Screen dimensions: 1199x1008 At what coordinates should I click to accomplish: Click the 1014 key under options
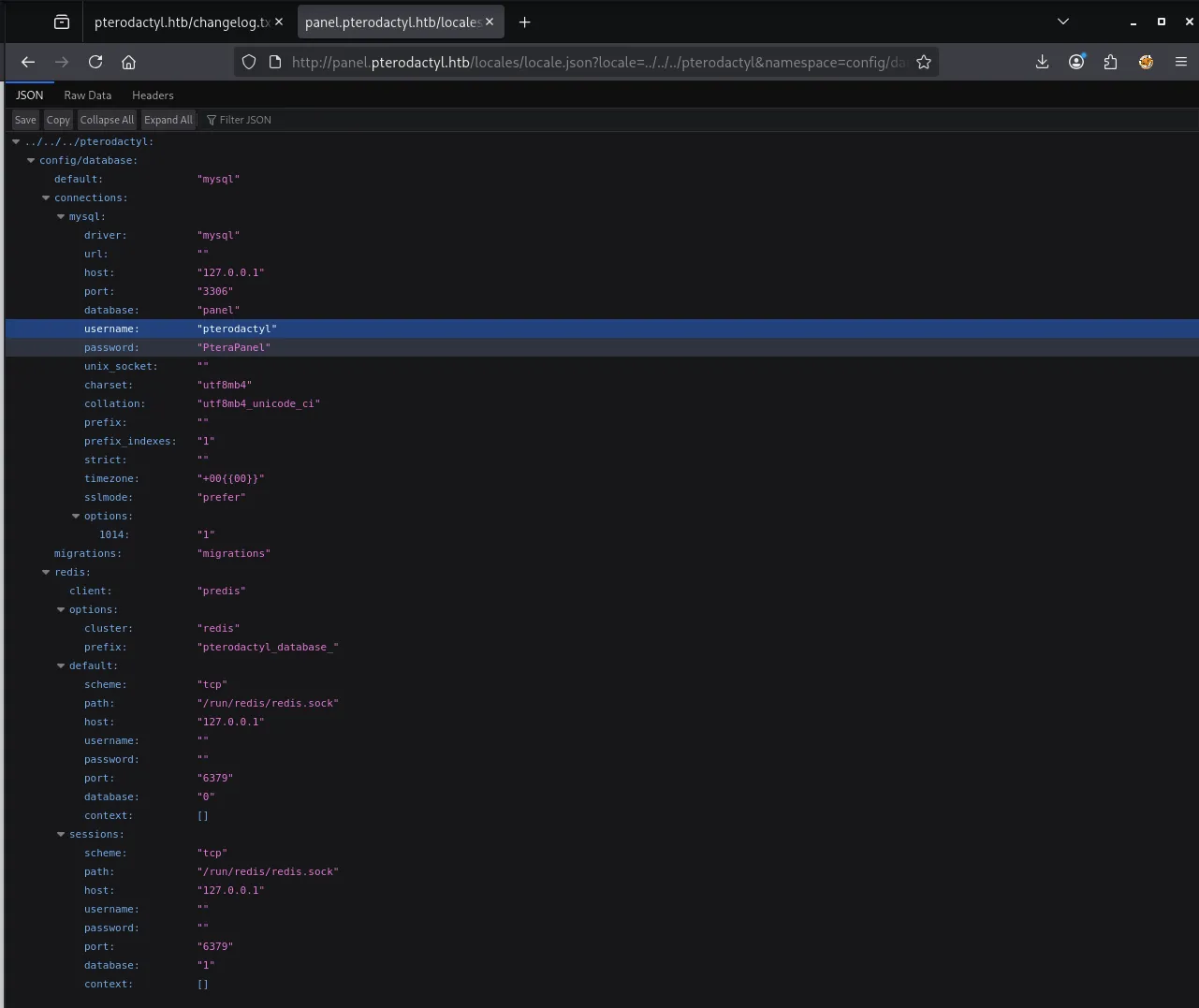click(114, 534)
